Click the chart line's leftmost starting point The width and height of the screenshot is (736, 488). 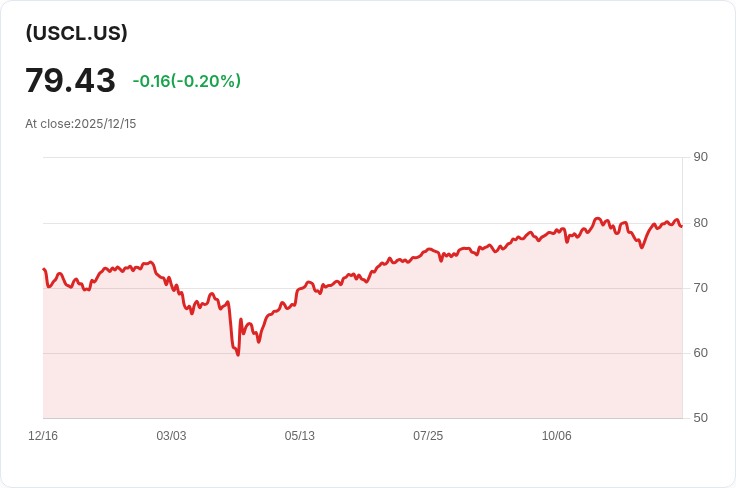44,269
